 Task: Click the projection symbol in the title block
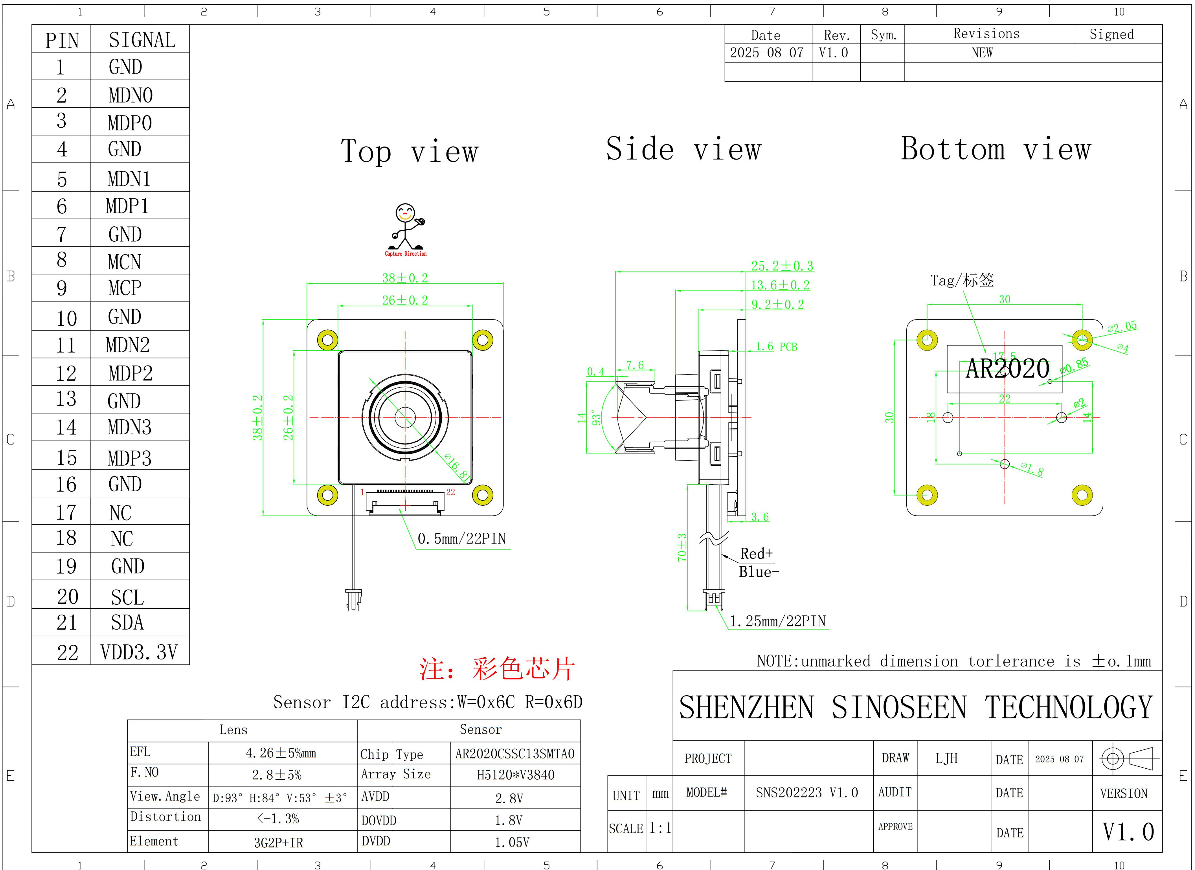tap(1126, 759)
